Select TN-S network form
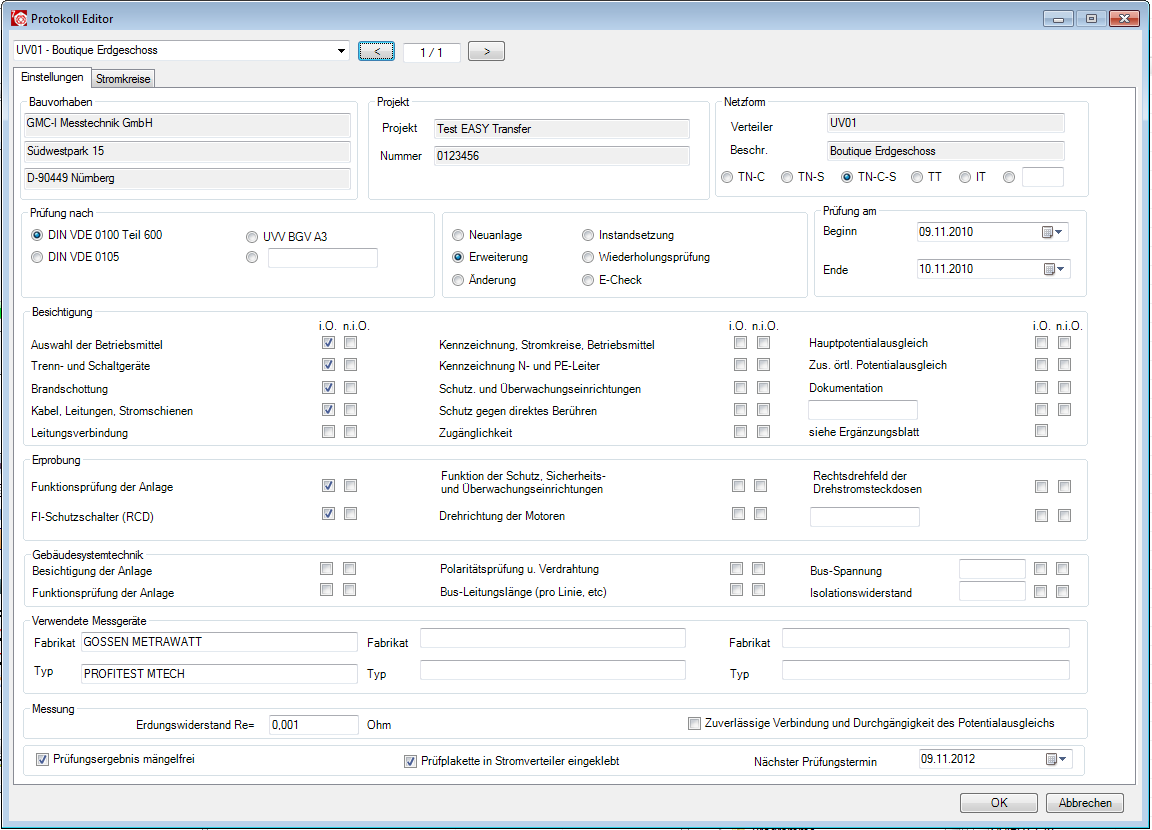 787,177
